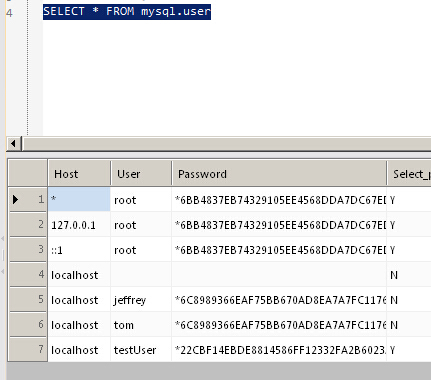Click testUser's password hash cell

pos(279,349)
